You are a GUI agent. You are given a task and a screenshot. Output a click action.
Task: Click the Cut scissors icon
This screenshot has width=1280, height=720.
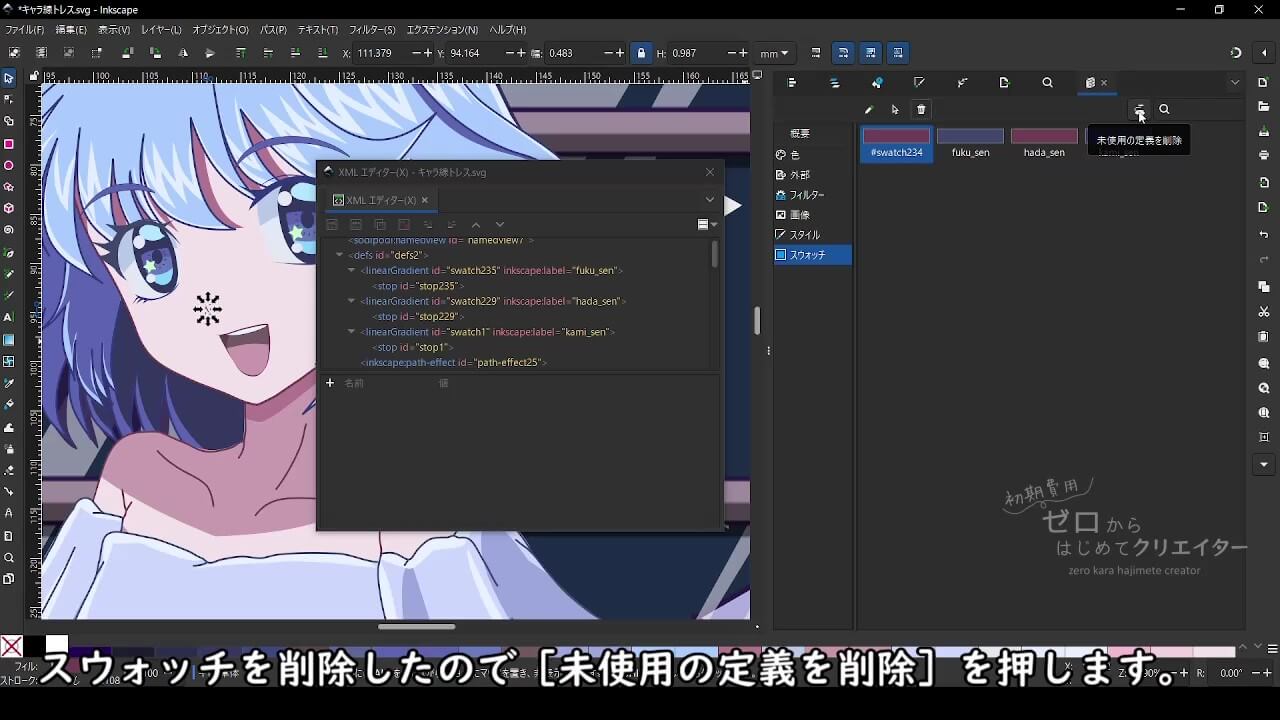click(x=1264, y=312)
